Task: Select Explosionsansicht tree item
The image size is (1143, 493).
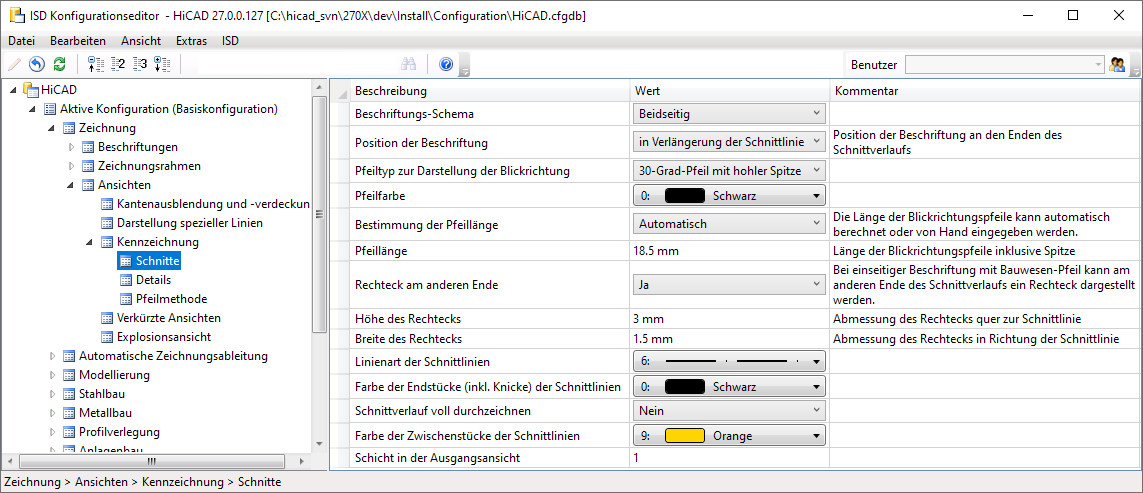Action: point(164,337)
